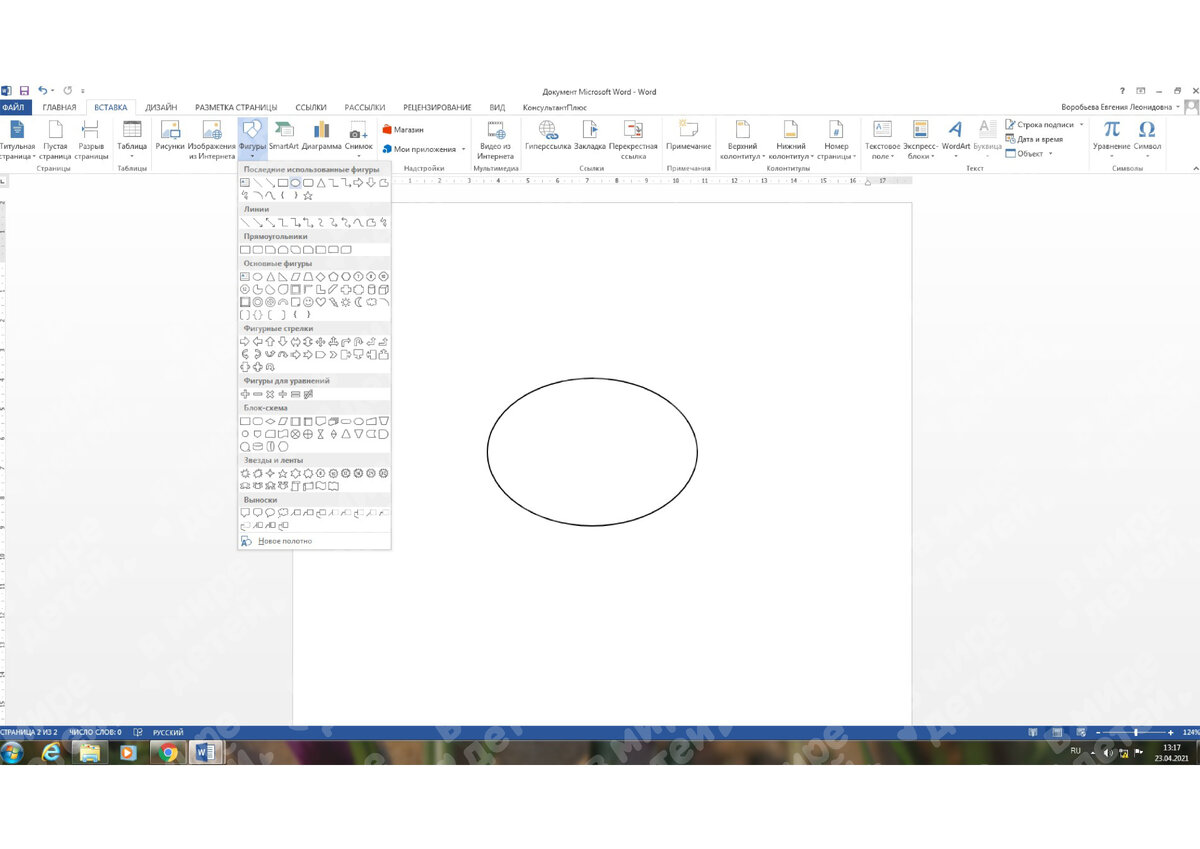1200x849 pixels.
Task: Pick the up block arrow under Фигурные стрелки
Action: coord(270,341)
